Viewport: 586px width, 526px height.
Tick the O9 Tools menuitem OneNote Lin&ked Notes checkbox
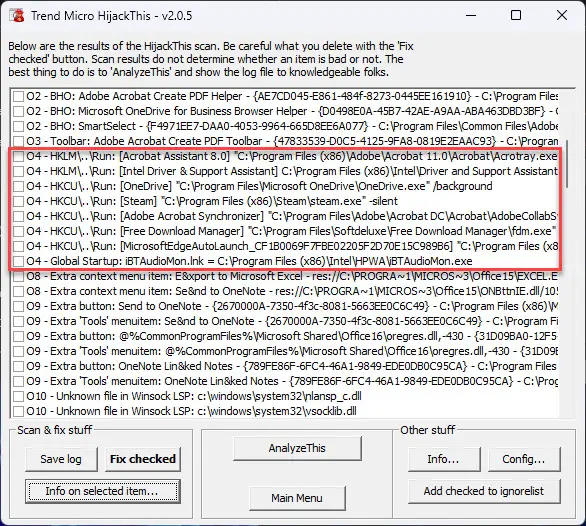point(18,381)
